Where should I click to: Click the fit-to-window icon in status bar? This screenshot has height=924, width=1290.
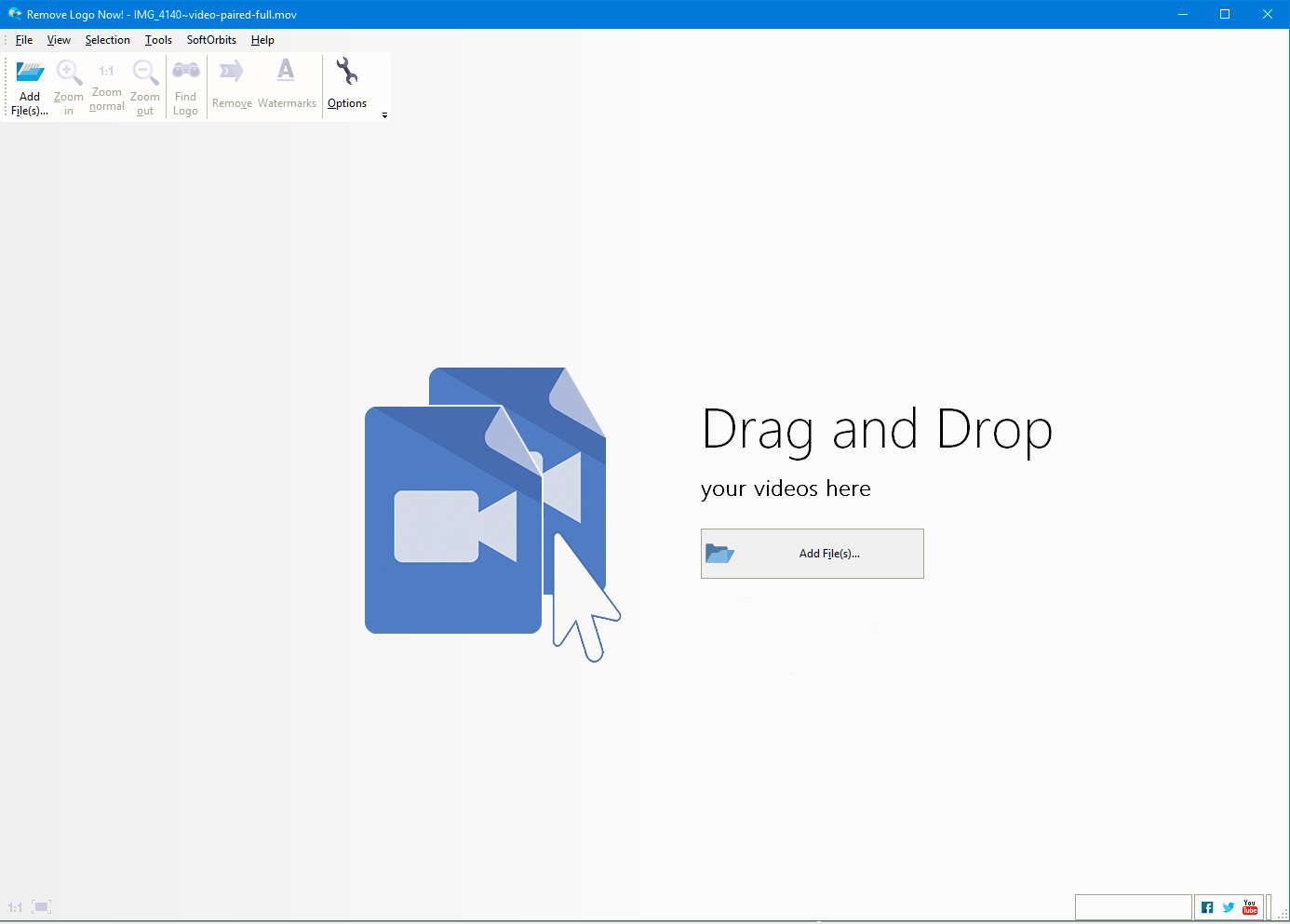[x=41, y=907]
